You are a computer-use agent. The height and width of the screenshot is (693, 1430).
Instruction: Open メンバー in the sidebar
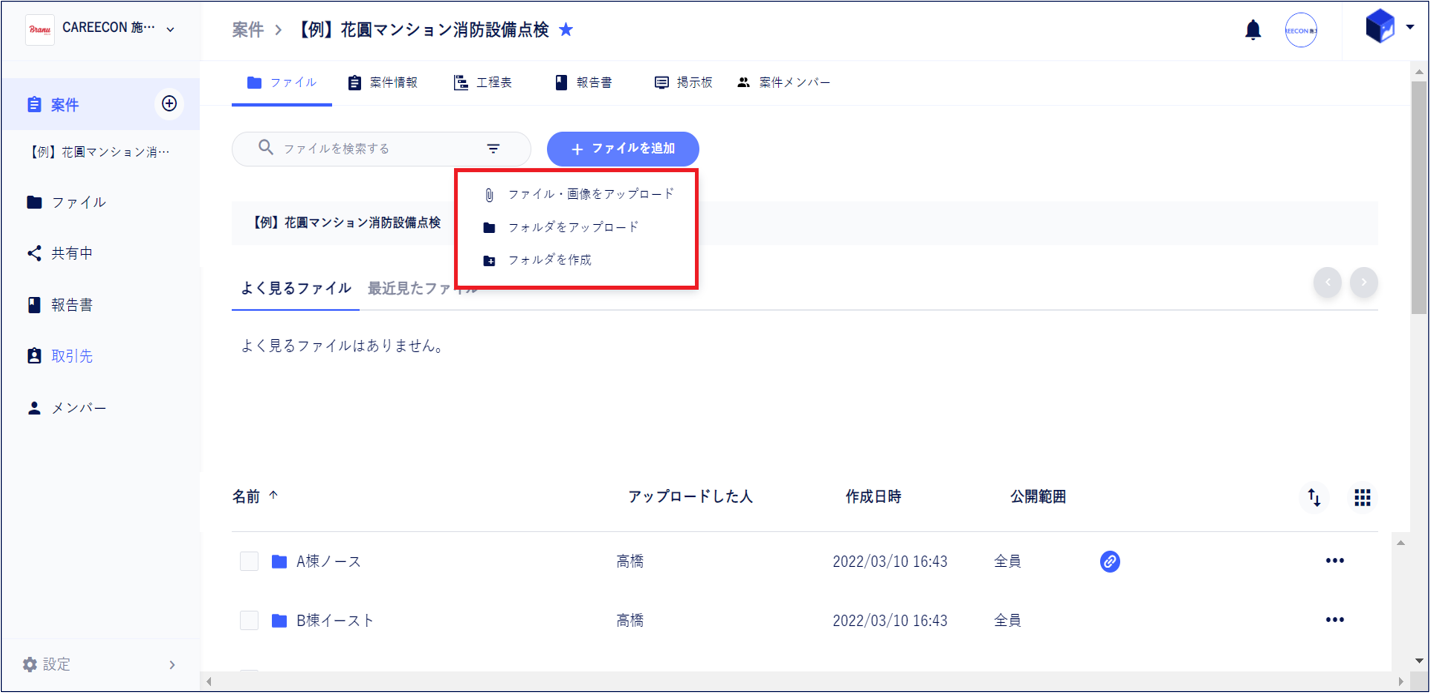pos(79,408)
